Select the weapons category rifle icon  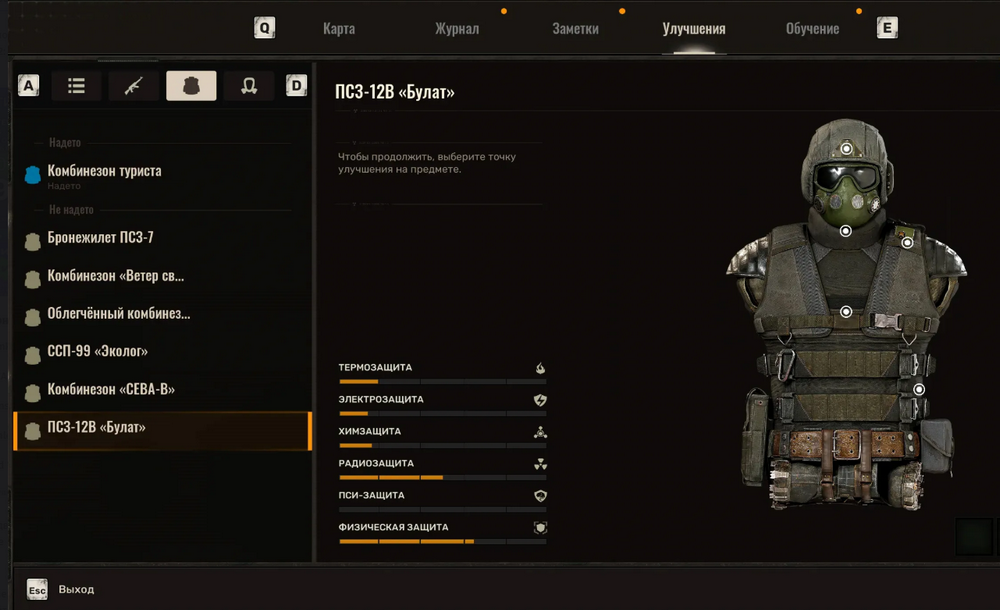(133, 86)
